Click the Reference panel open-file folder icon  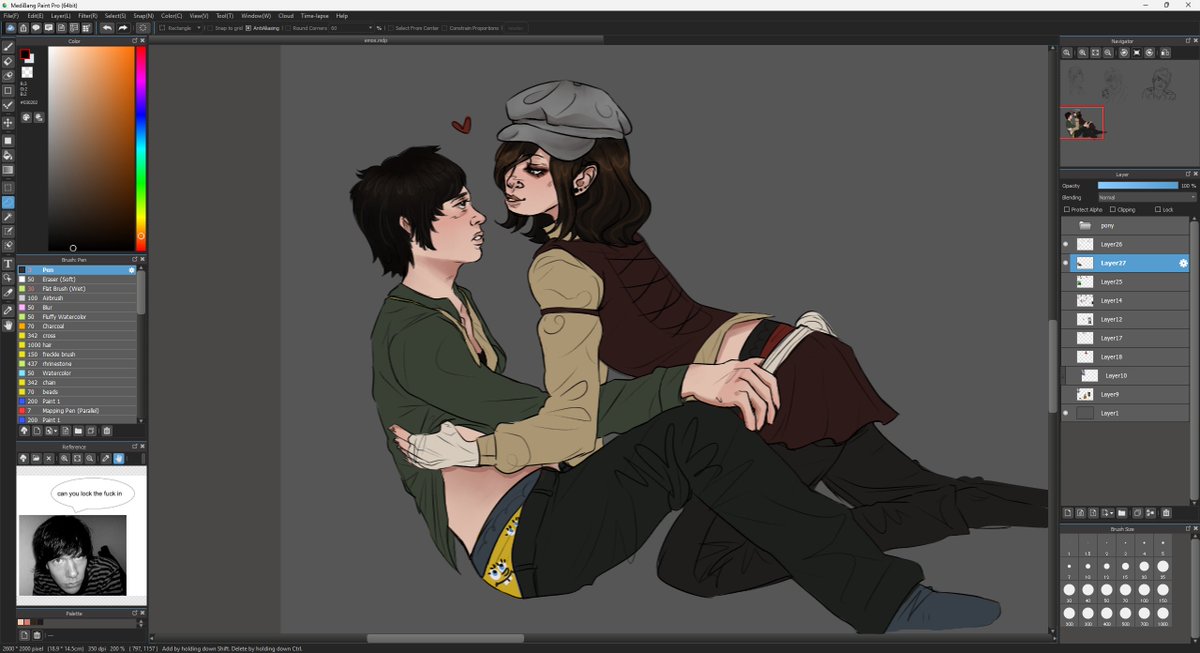pyautogui.click(x=35, y=458)
